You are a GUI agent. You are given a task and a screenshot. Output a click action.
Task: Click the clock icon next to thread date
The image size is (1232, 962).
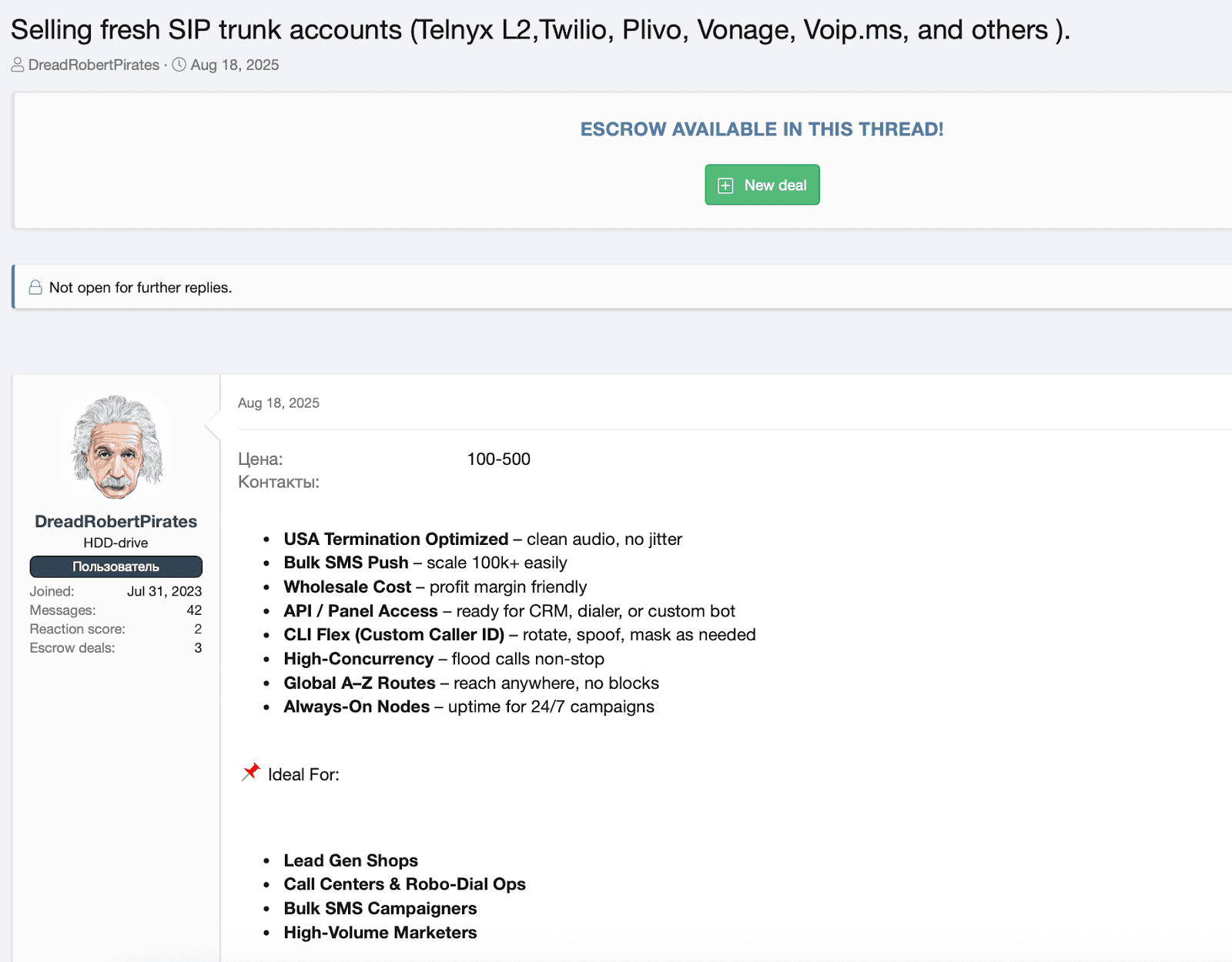179,65
